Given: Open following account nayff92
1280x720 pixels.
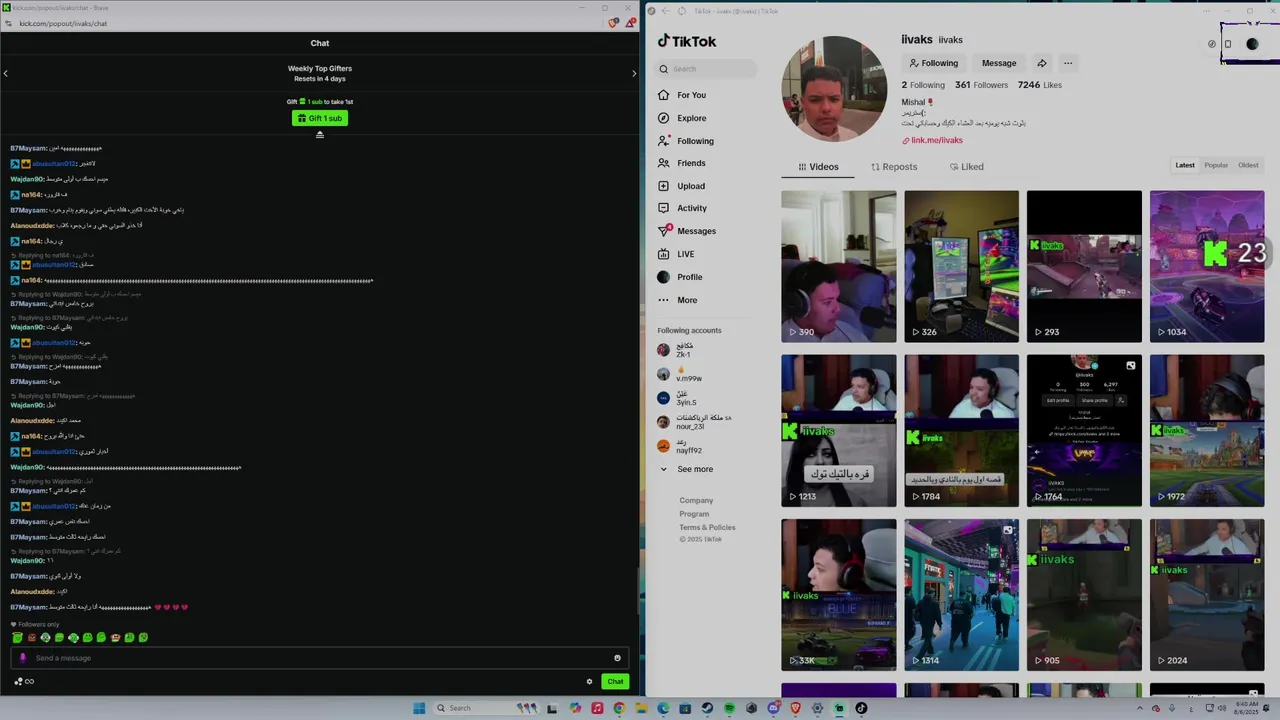Looking at the screenshot, I should 680,446.
